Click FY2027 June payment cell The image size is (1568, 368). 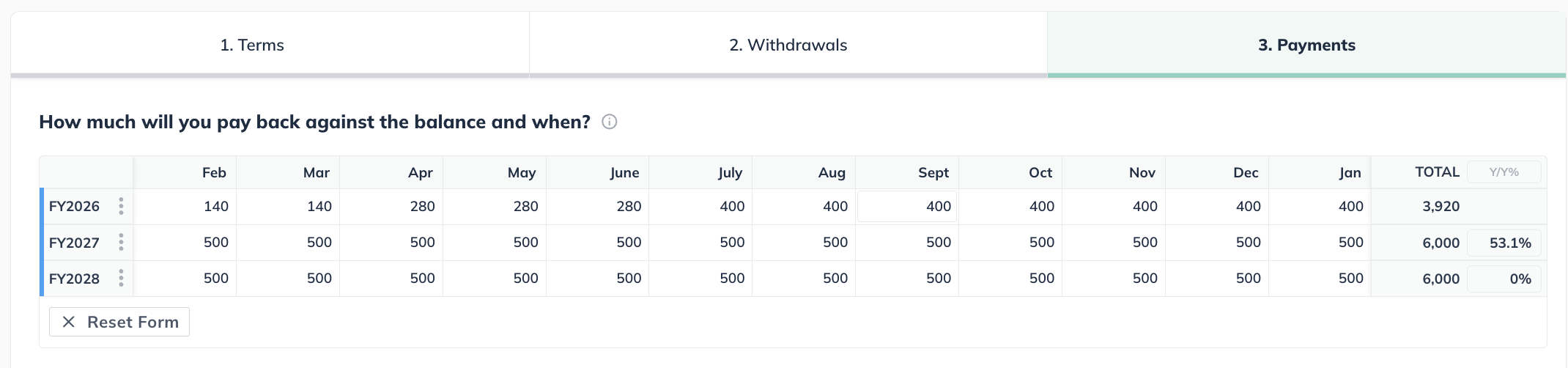[598, 243]
